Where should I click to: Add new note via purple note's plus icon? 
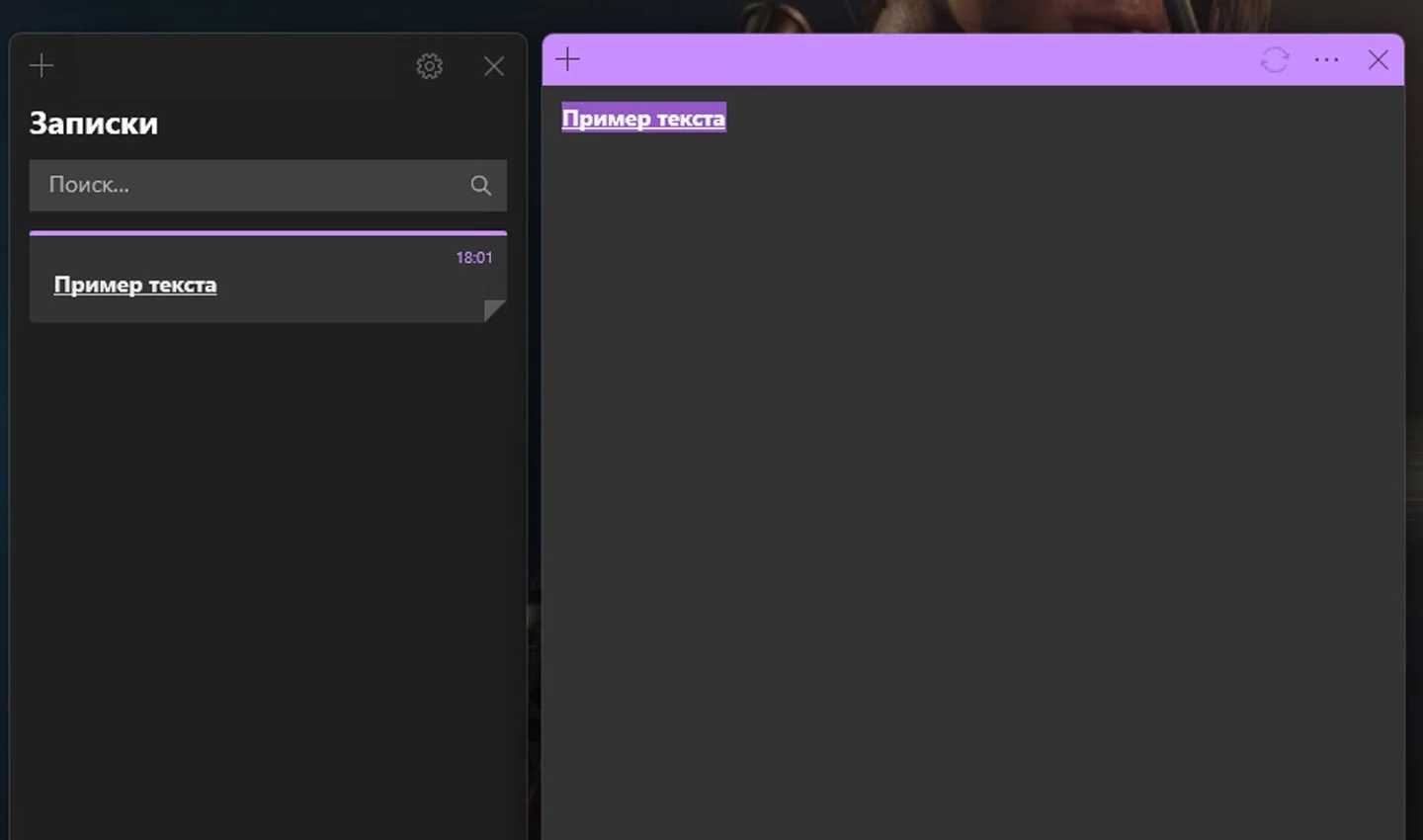point(568,59)
